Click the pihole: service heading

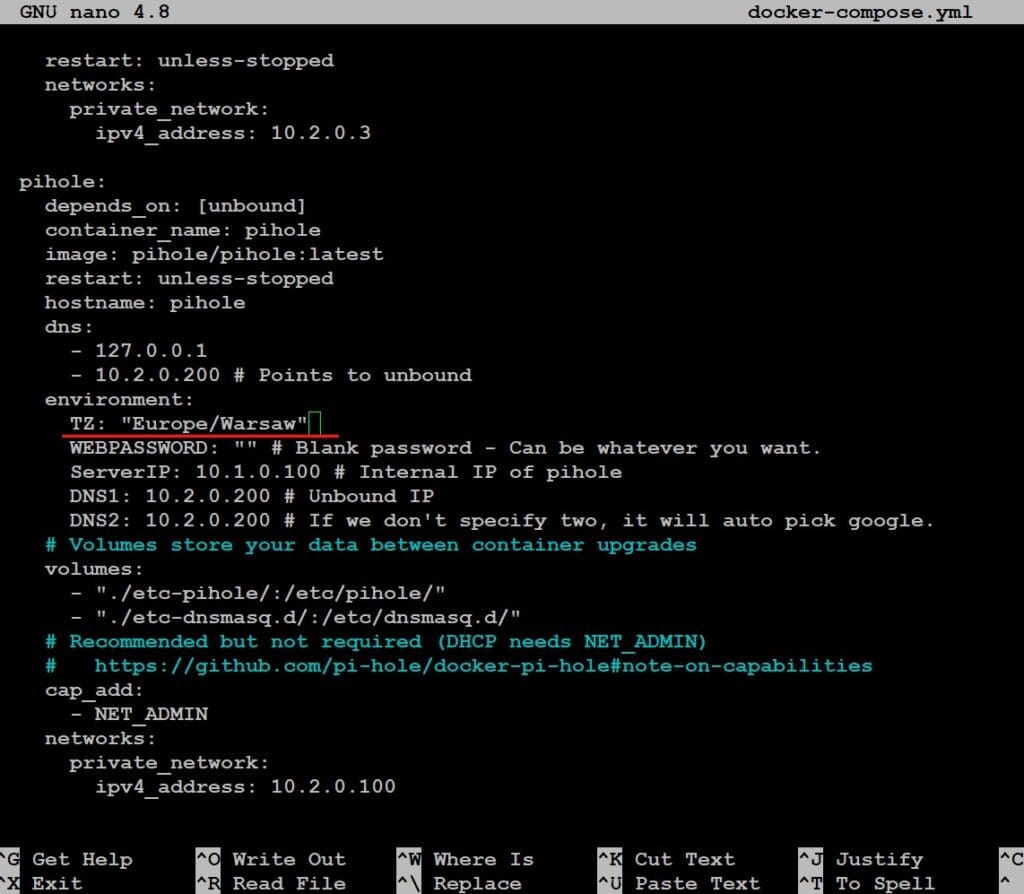(x=62, y=182)
